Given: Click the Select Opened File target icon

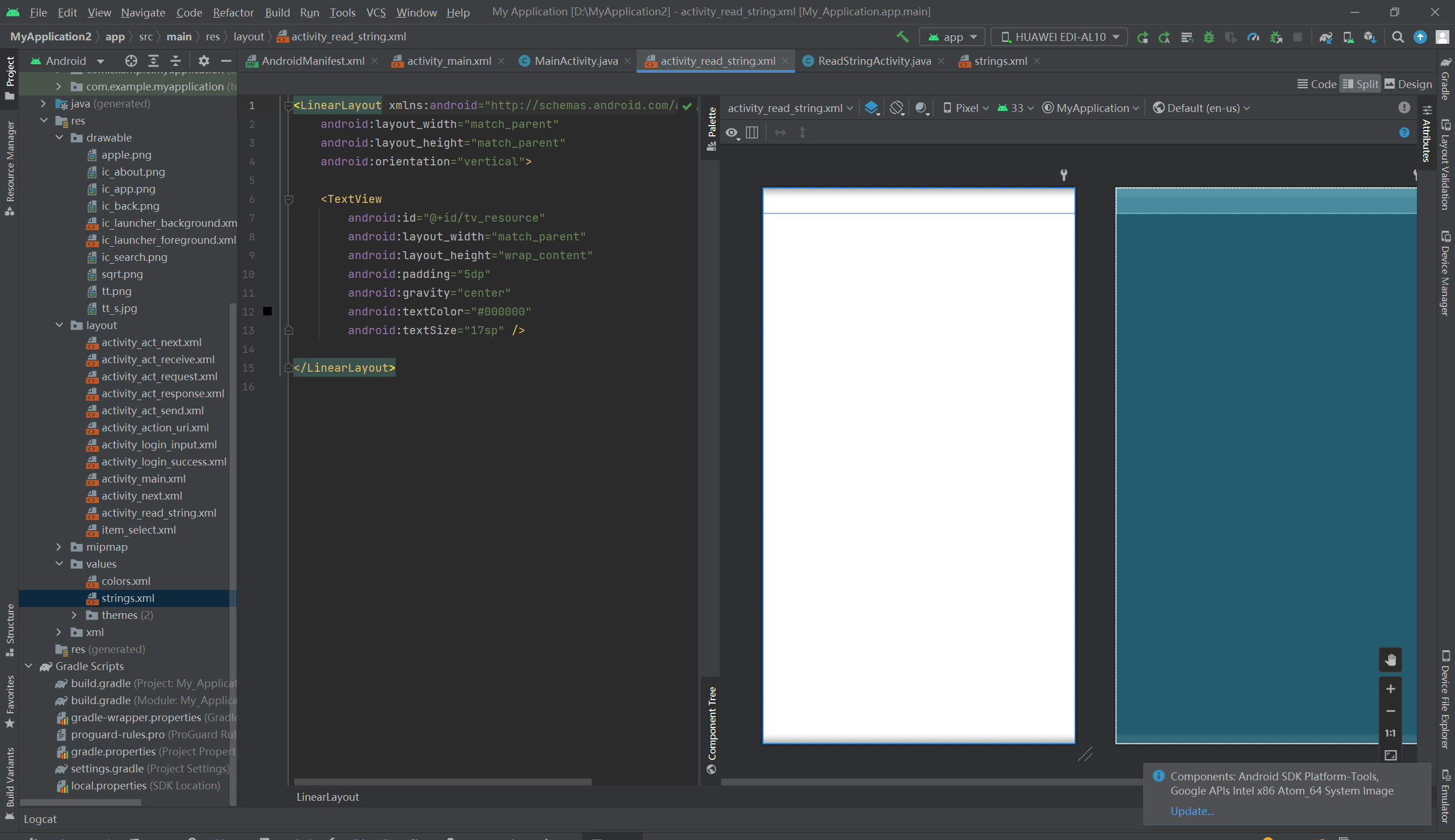Looking at the screenshot, I should click(x=131, y=61).
